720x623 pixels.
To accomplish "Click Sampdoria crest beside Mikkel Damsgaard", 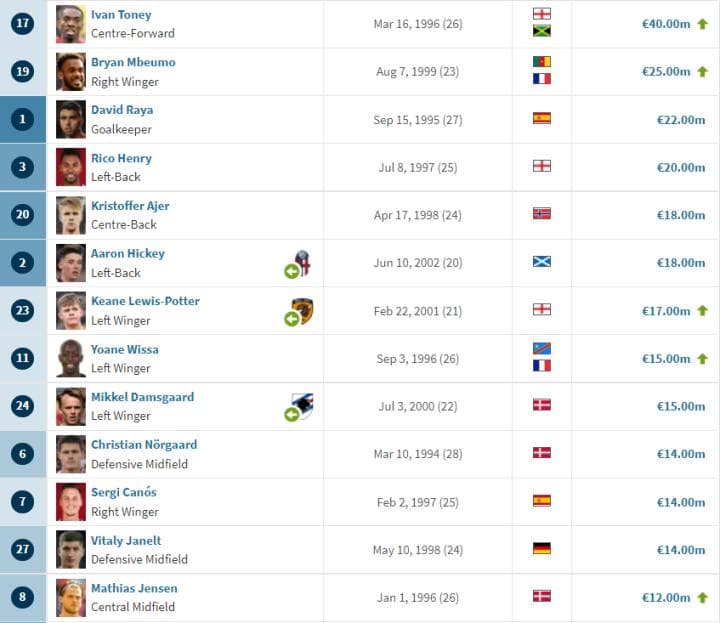I will 303,406.
